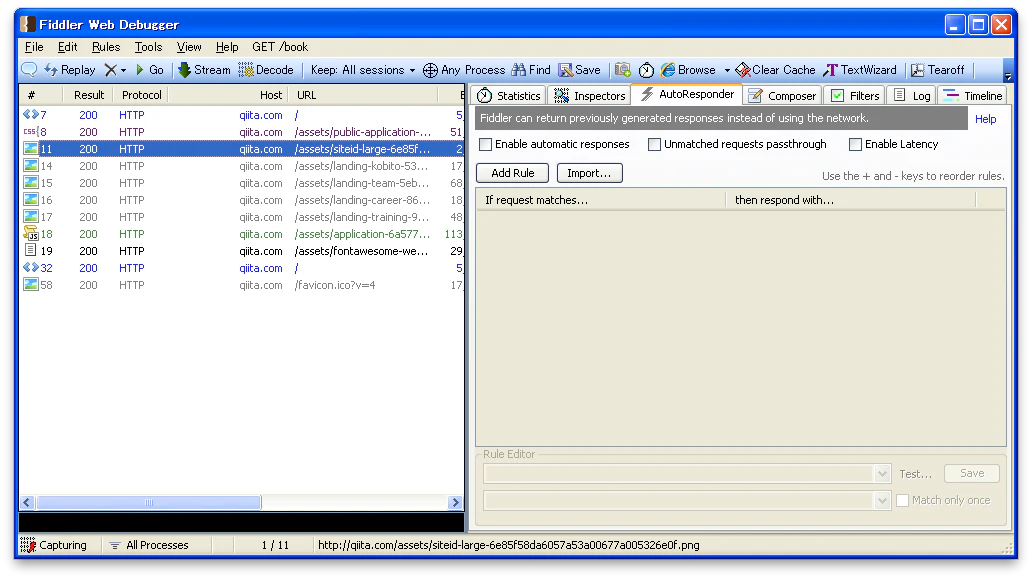Save sessions with toolbar Save
The image size is (1032, 579).
point(579,70)
